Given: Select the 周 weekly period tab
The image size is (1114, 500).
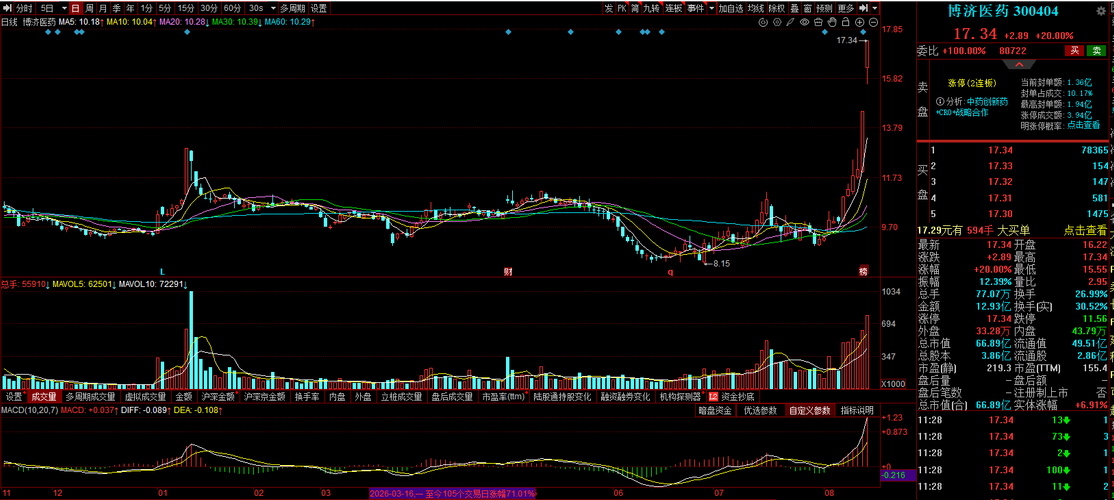Looking at the screenshot, I should coord(90,9).
